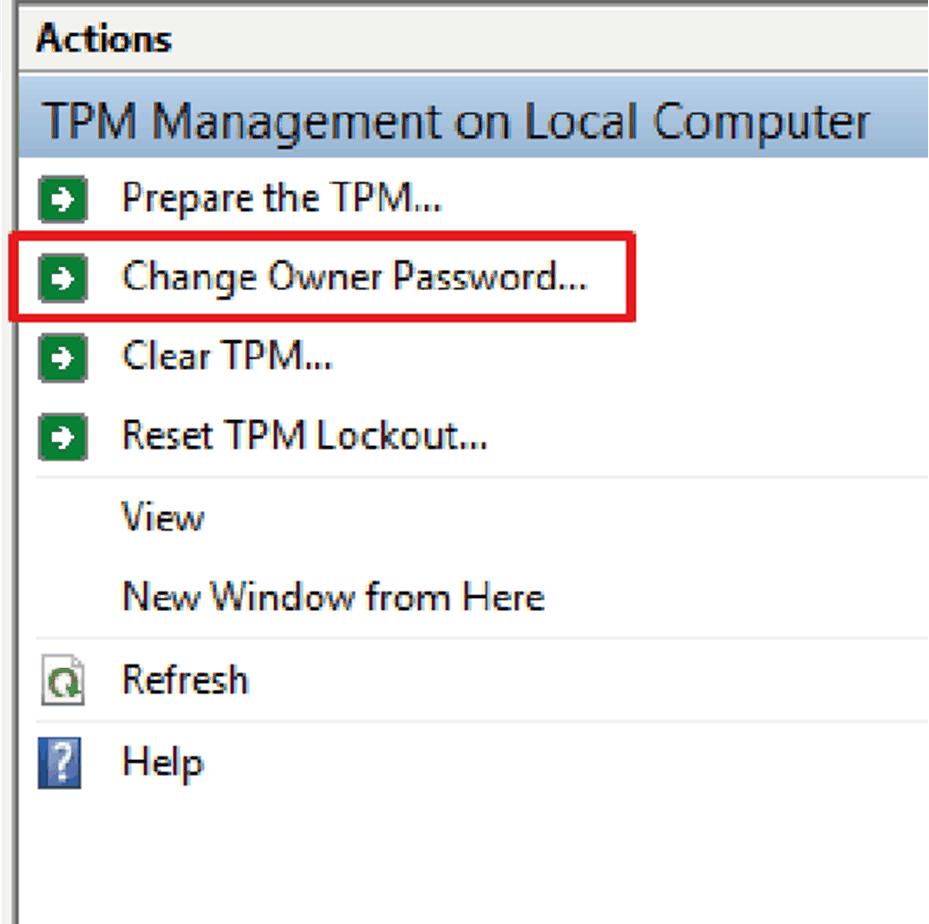Click the Refresh text label
Screen dimensions: 929x924
(x=185, y=681)
